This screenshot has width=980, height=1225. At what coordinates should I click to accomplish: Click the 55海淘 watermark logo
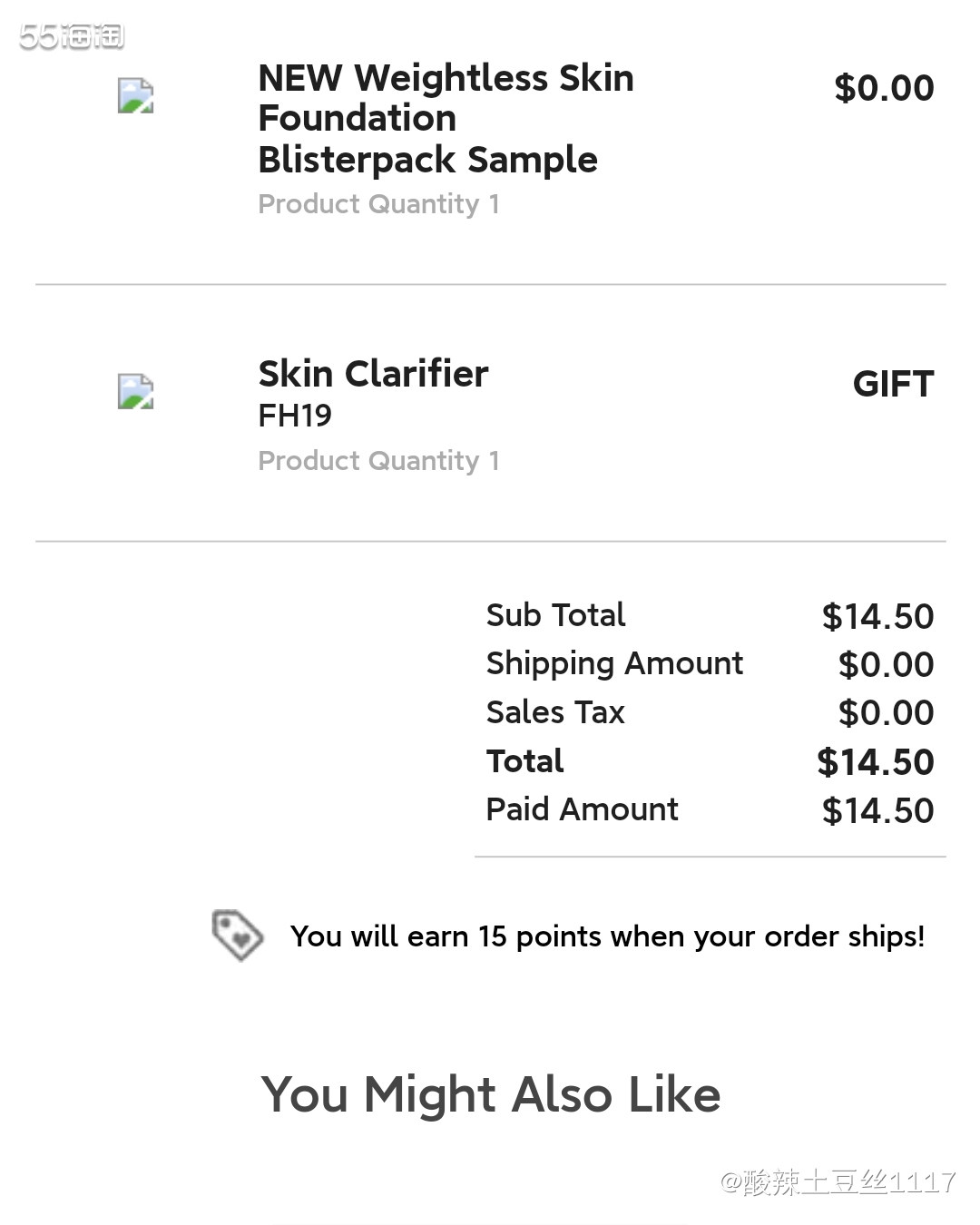(x=72, y=36)
